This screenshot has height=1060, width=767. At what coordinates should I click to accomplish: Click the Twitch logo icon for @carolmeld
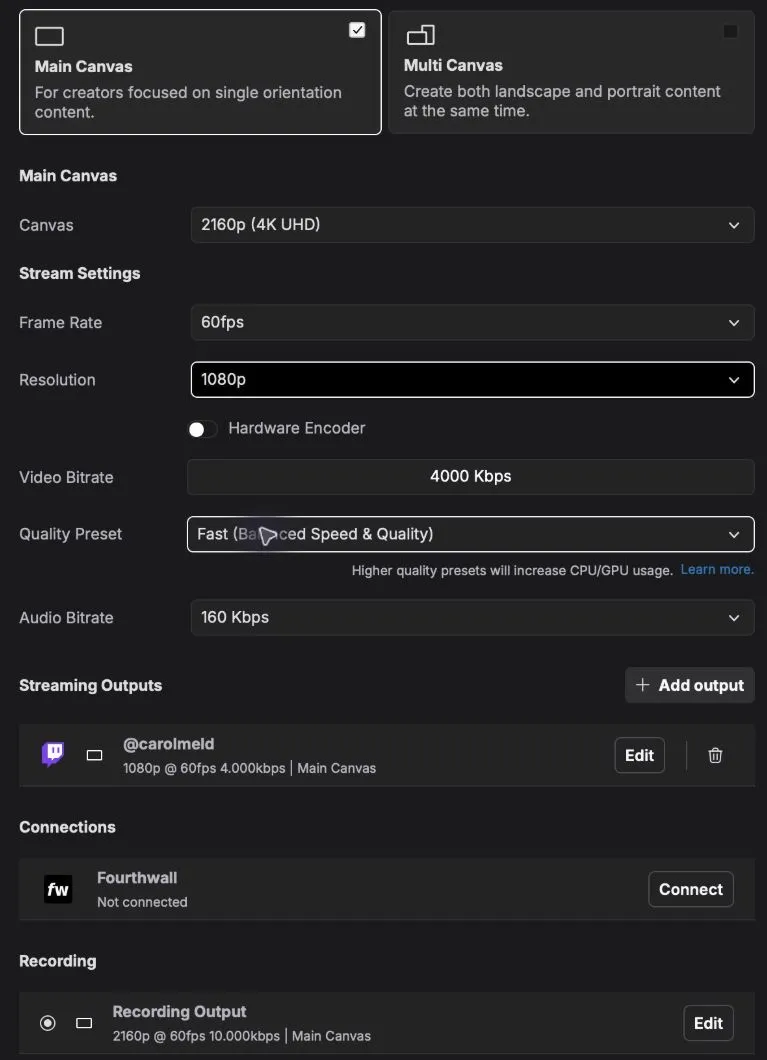[x=53, y=754]
